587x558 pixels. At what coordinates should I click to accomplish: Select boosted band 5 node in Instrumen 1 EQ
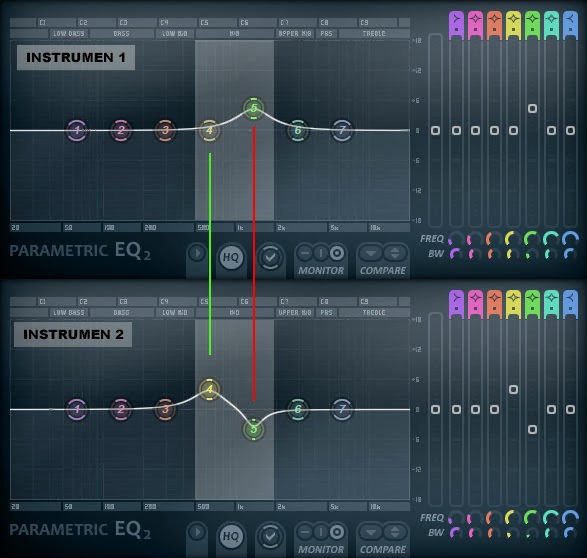[253, 108]
